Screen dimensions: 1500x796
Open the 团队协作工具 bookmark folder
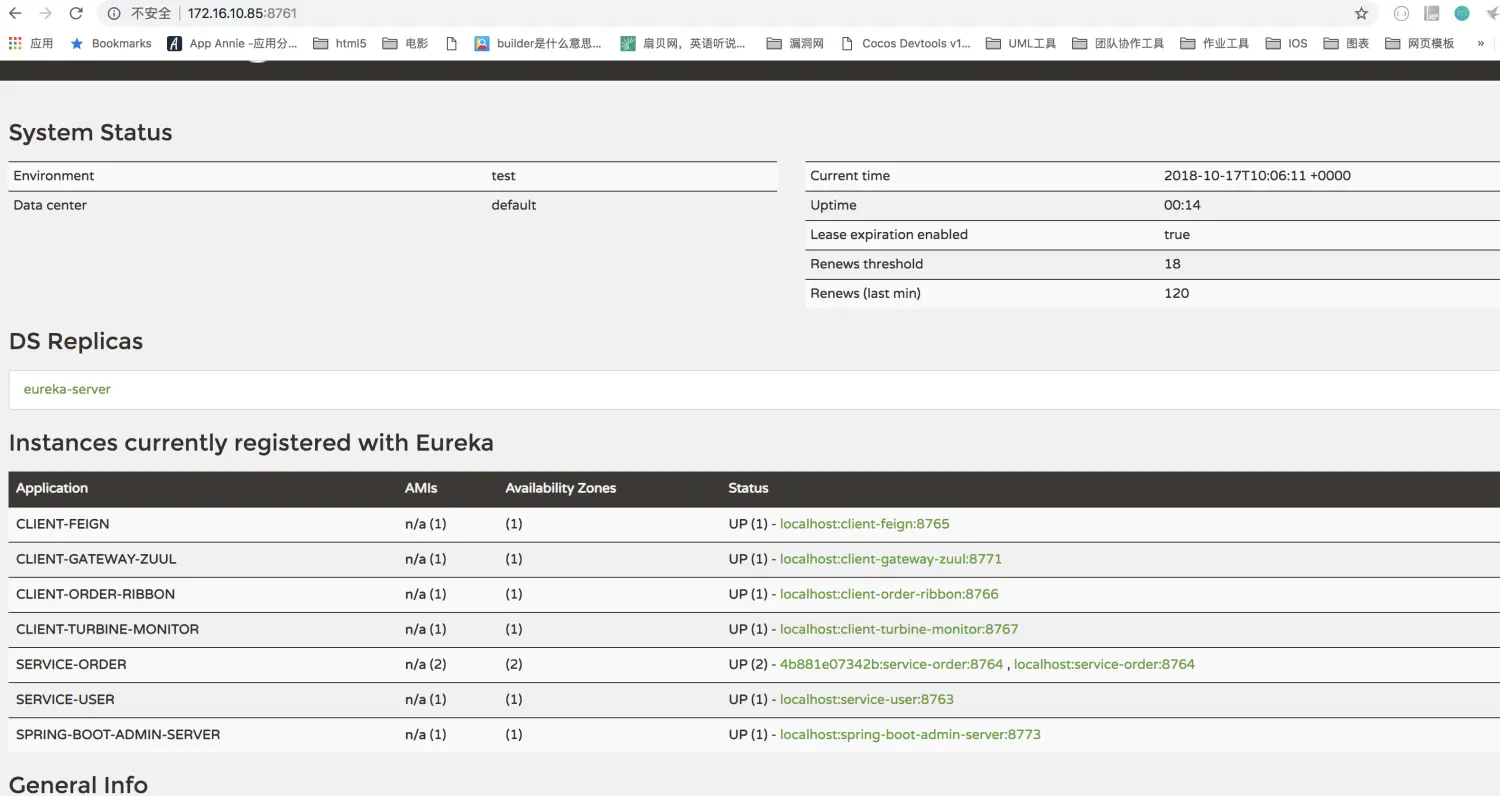tap(1118, 43)
